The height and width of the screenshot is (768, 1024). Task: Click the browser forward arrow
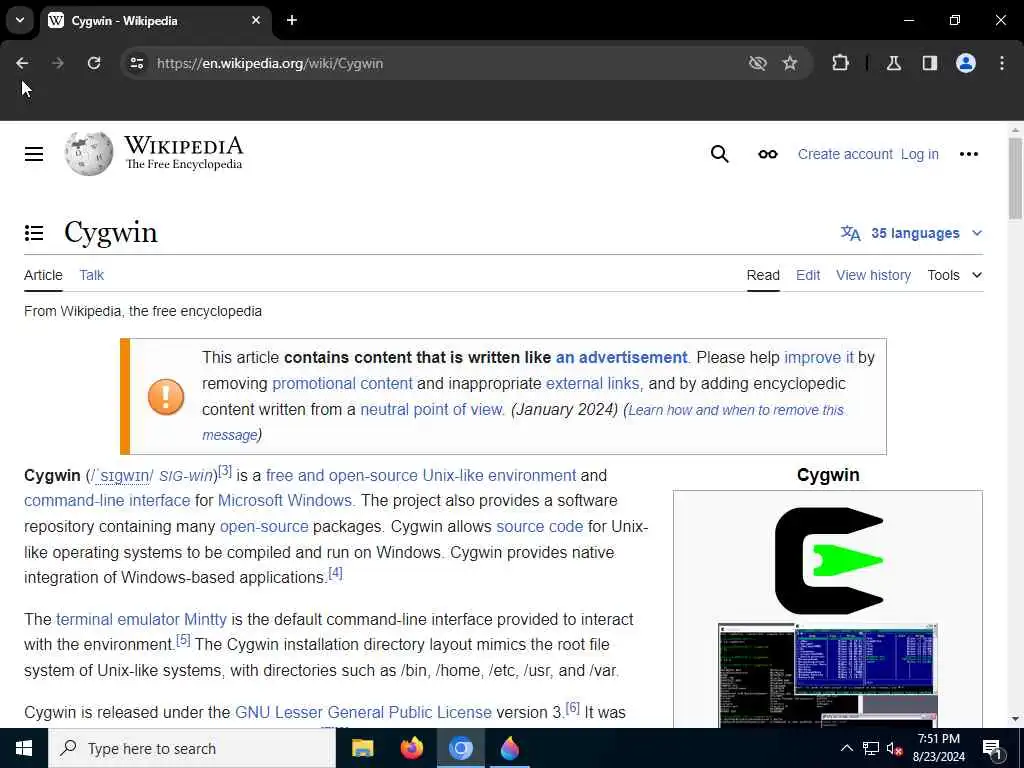pyautogui.click(x=58, y=63)
